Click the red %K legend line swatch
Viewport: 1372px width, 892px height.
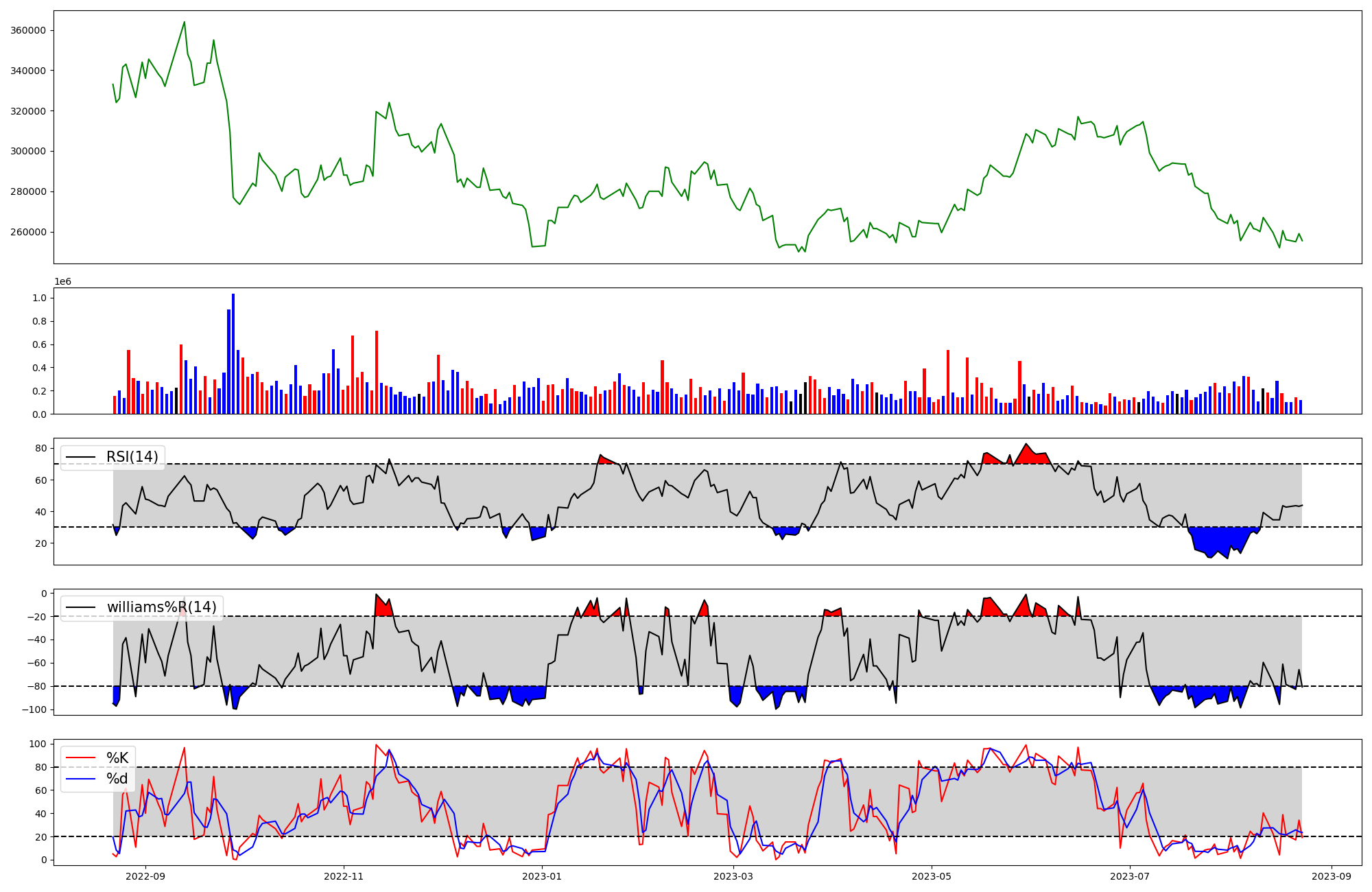[x=82, y=758]
